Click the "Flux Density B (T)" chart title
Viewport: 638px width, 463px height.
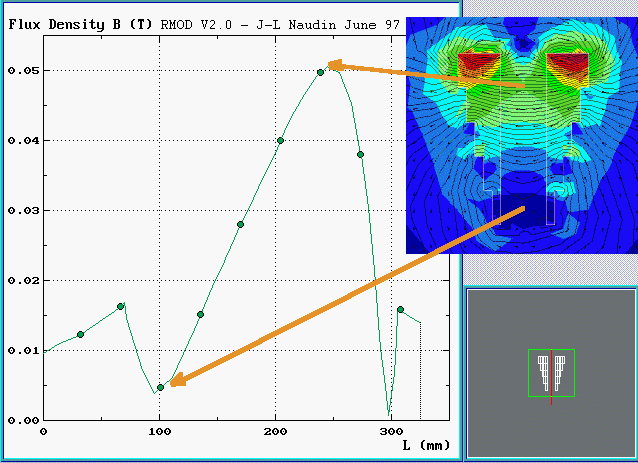(x=81, y=23)
